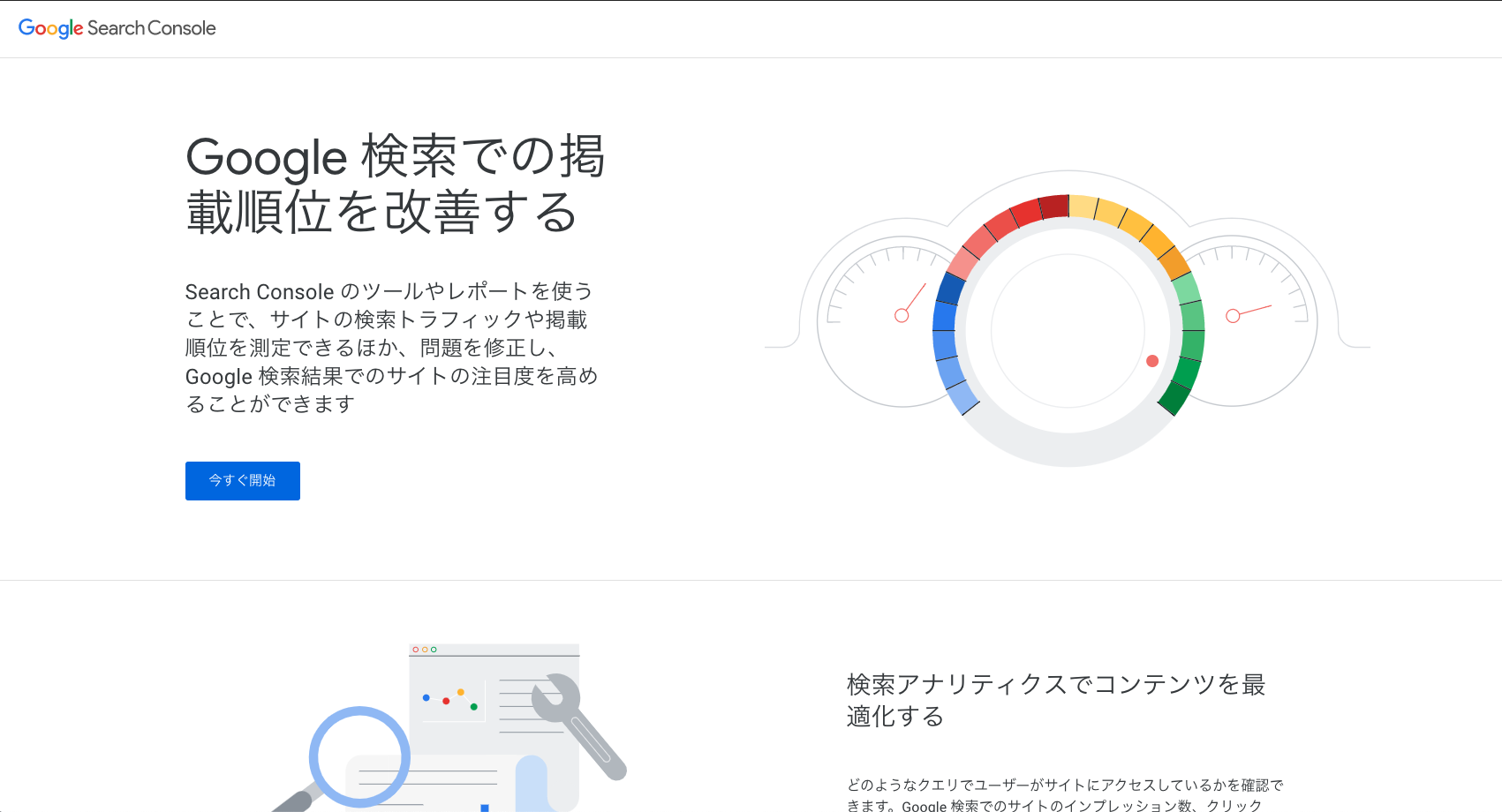Click the heading 'Google 検索での掲載順位を改善する'

tap(395, 184)
